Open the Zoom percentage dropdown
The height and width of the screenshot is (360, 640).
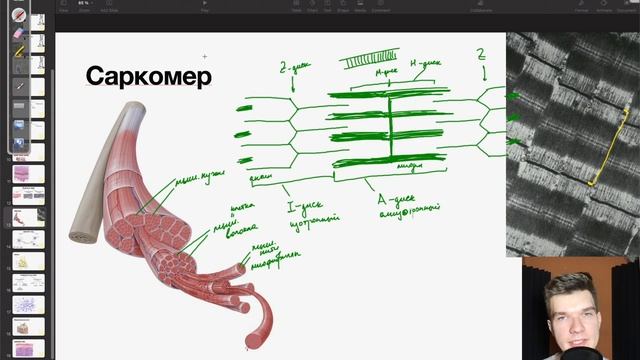point(84,6)
